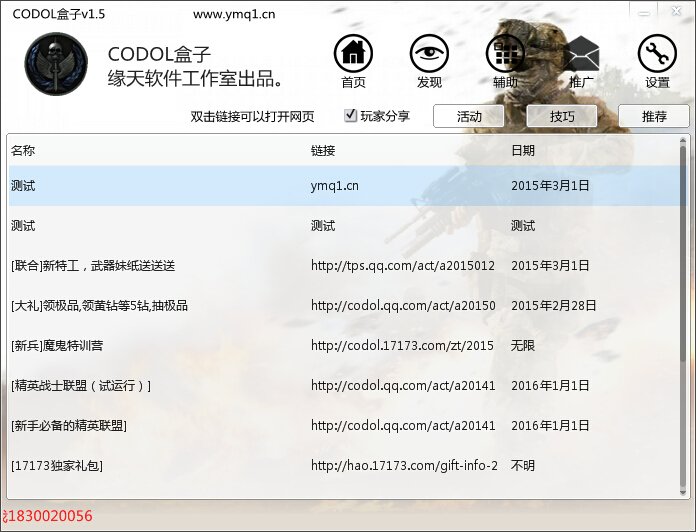Image resolution: width=696 pixels, height=532 pixels.
Task: Switch to the 技巧 tab button
Action: click(x=561, y=116)
